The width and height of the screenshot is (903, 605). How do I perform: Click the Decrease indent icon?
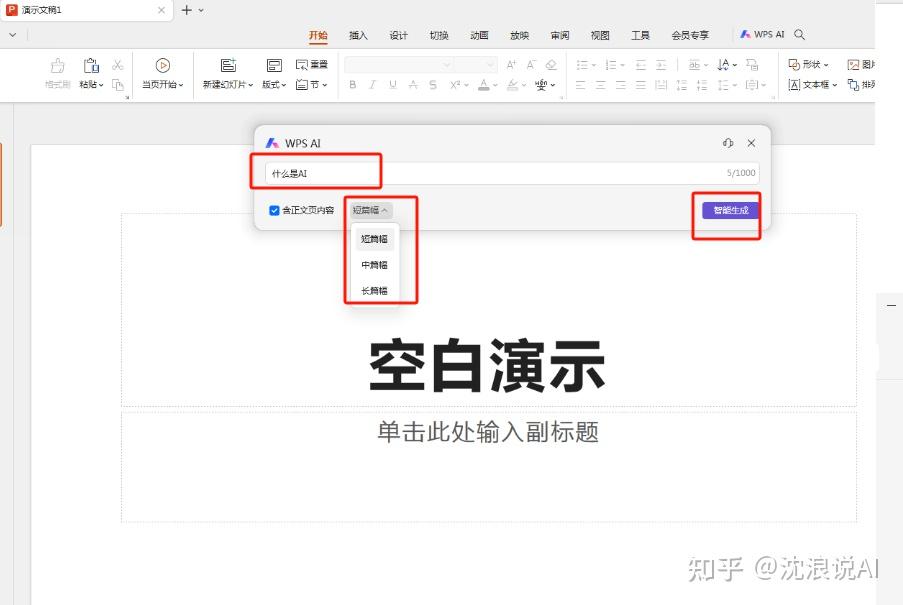pos(641,64)
